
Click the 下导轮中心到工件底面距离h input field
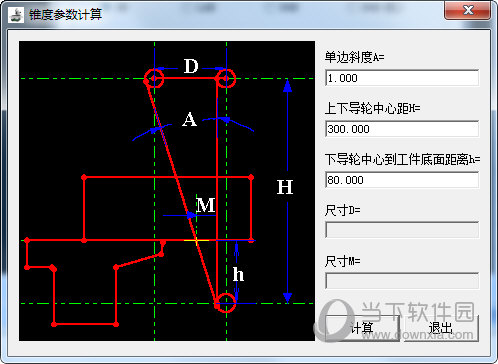402,180
